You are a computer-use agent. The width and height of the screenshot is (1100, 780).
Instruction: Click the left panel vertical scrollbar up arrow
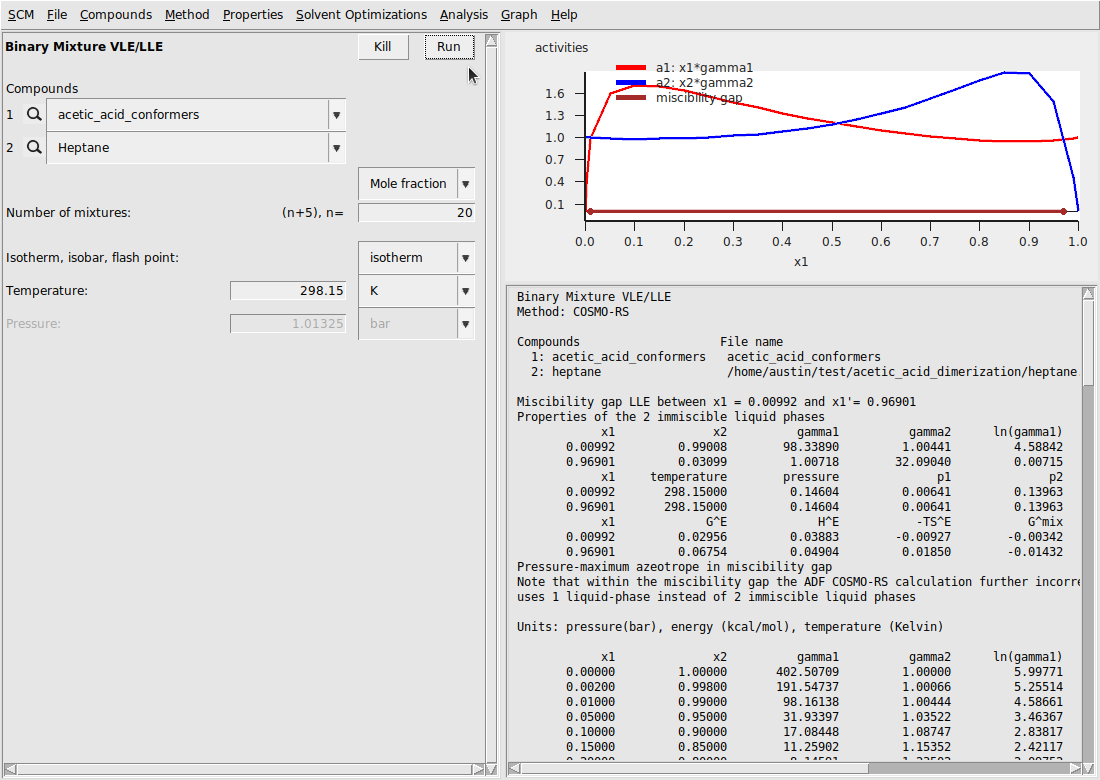point(492,40)
